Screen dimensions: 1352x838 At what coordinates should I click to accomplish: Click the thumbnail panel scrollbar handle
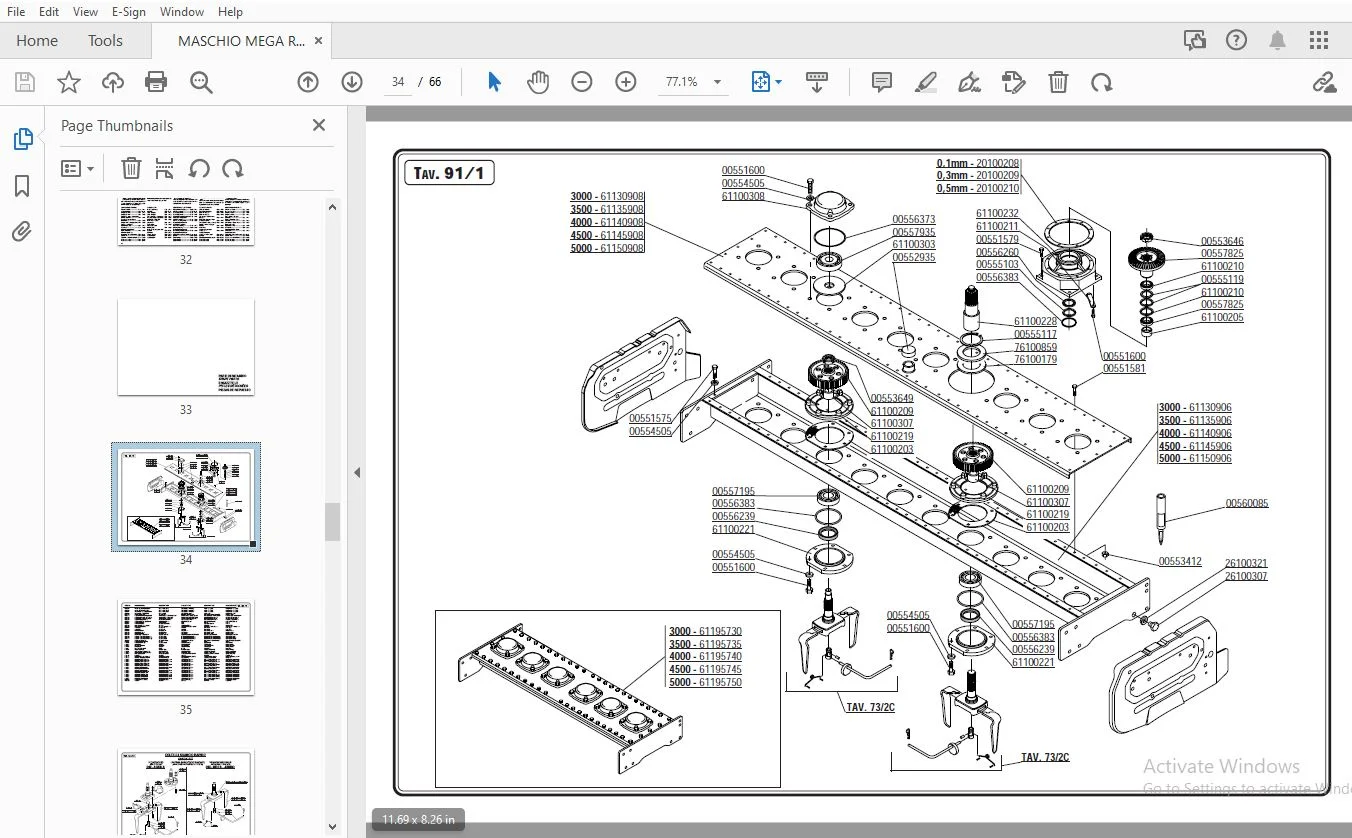pos(332,522)
